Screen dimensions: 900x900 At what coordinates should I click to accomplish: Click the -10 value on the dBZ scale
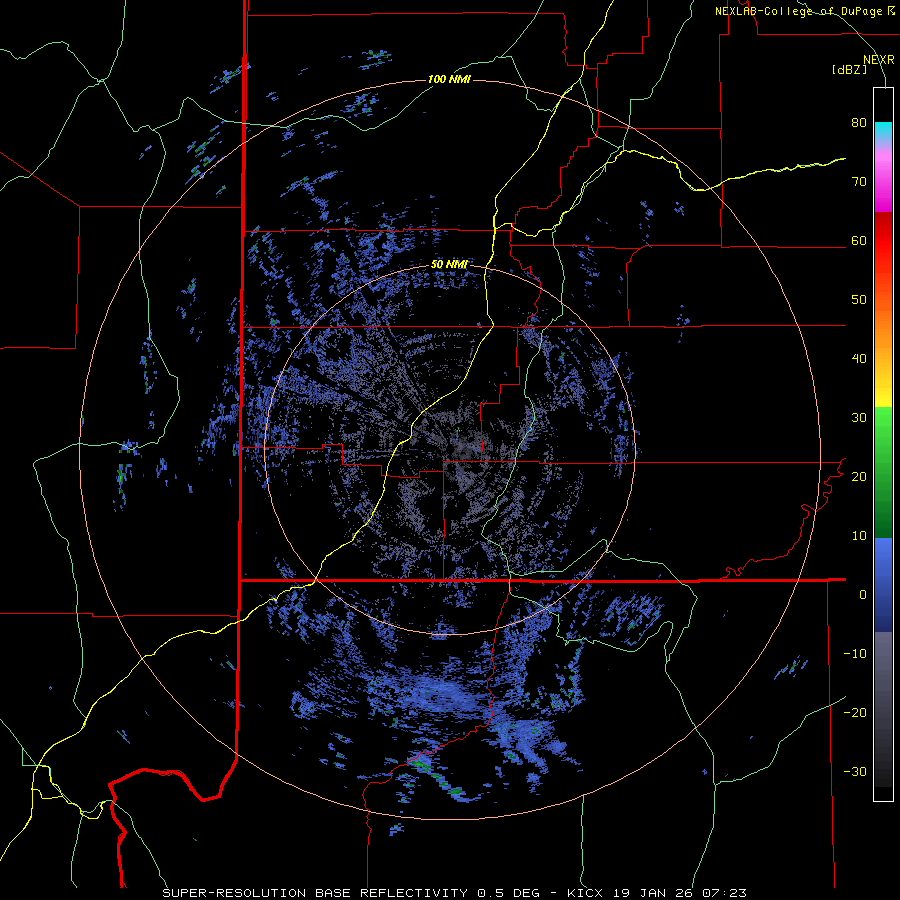[x=855, y=653]
